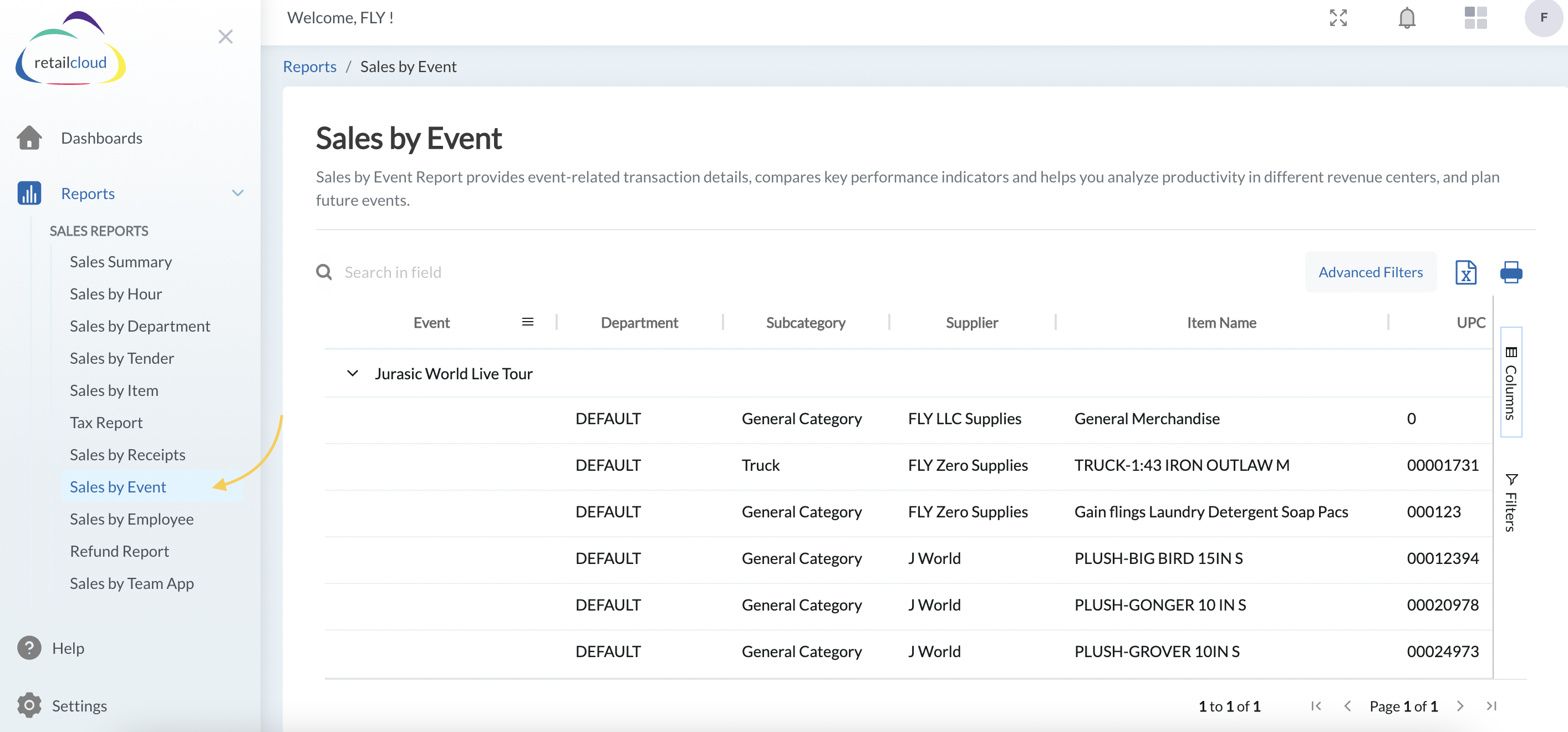Click the retailcloud logo

pos(70,49)
